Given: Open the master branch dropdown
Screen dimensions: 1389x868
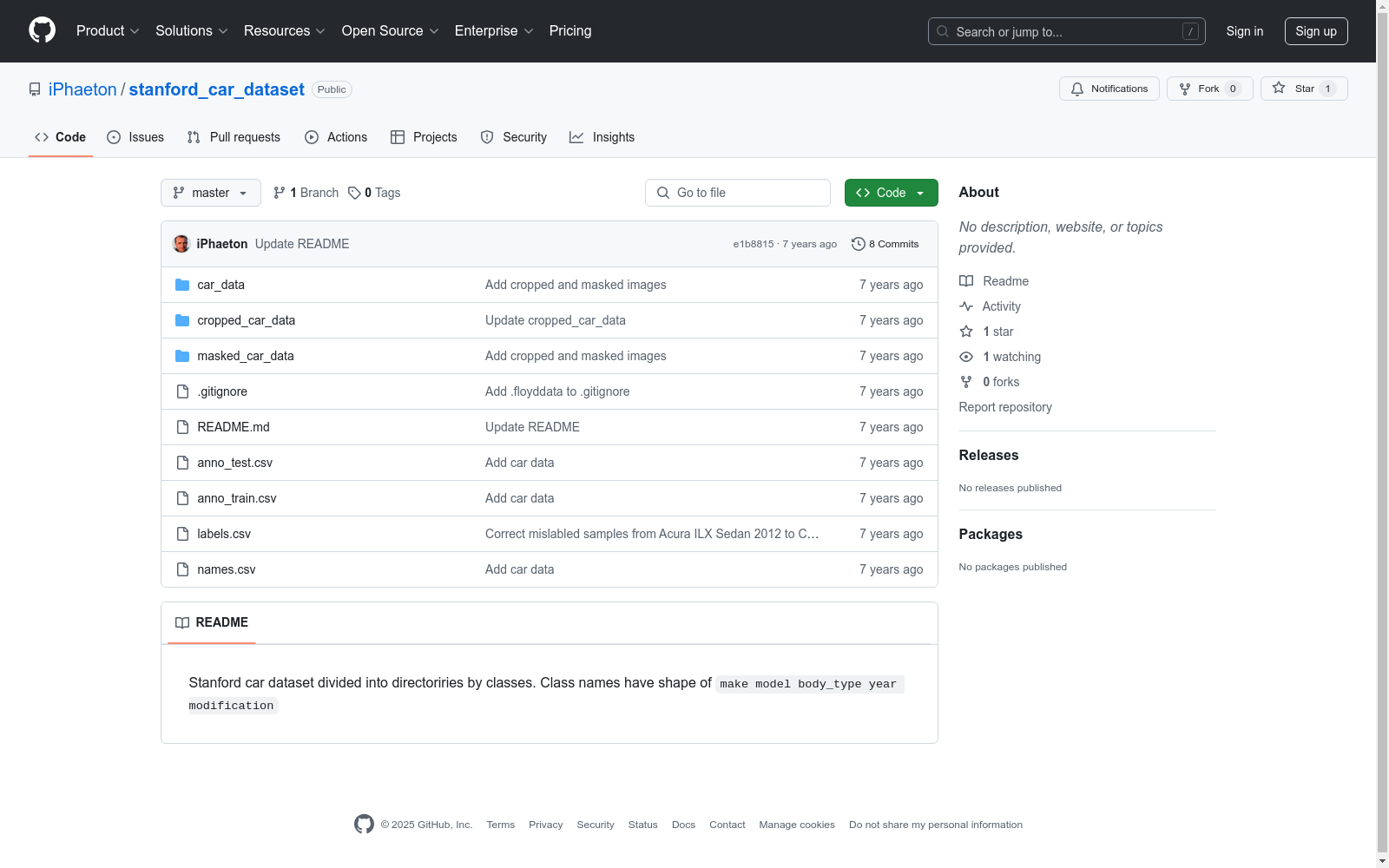Looking at the screenshot, I should tap(211, 193).
